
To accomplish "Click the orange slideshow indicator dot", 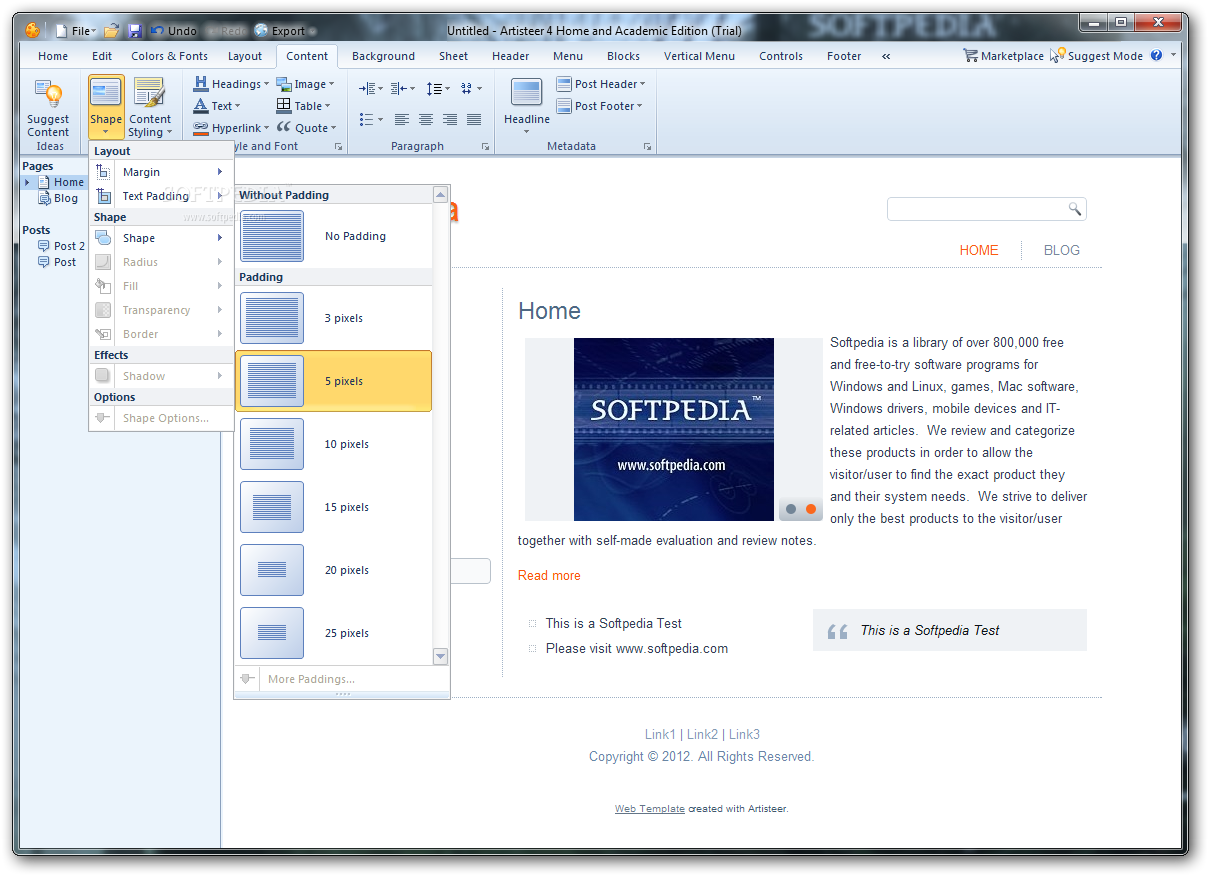I will point(811,509).
